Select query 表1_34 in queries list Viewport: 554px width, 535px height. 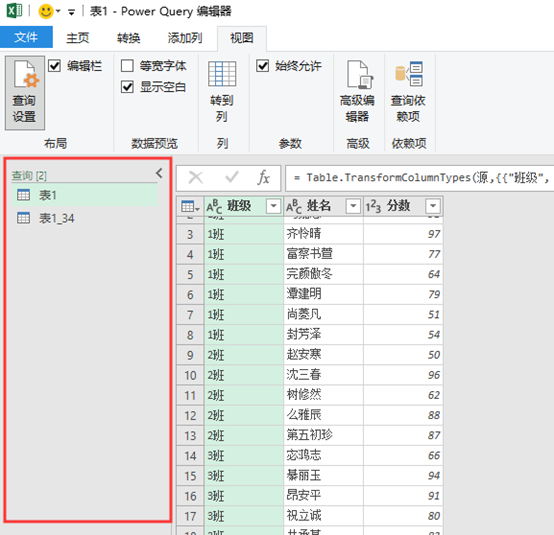pyautogui.click(x=84, y=218)
